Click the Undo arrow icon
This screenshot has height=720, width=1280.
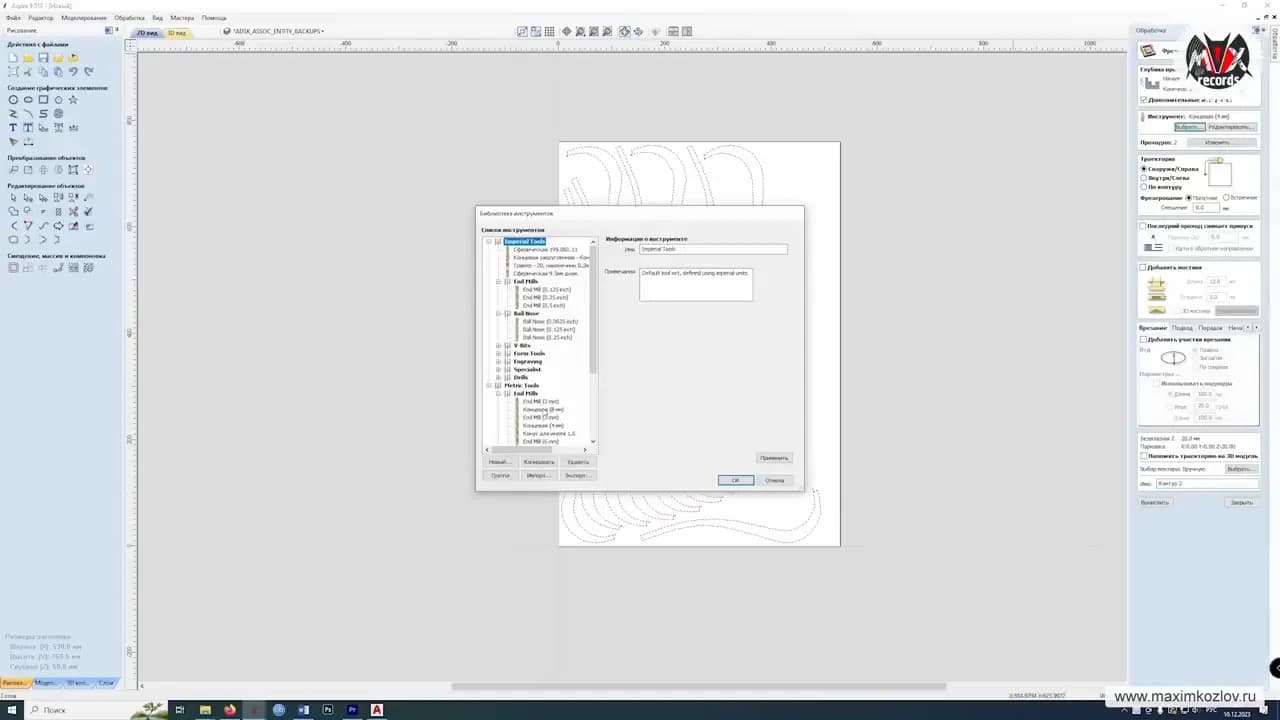click(x=73, y=72)
